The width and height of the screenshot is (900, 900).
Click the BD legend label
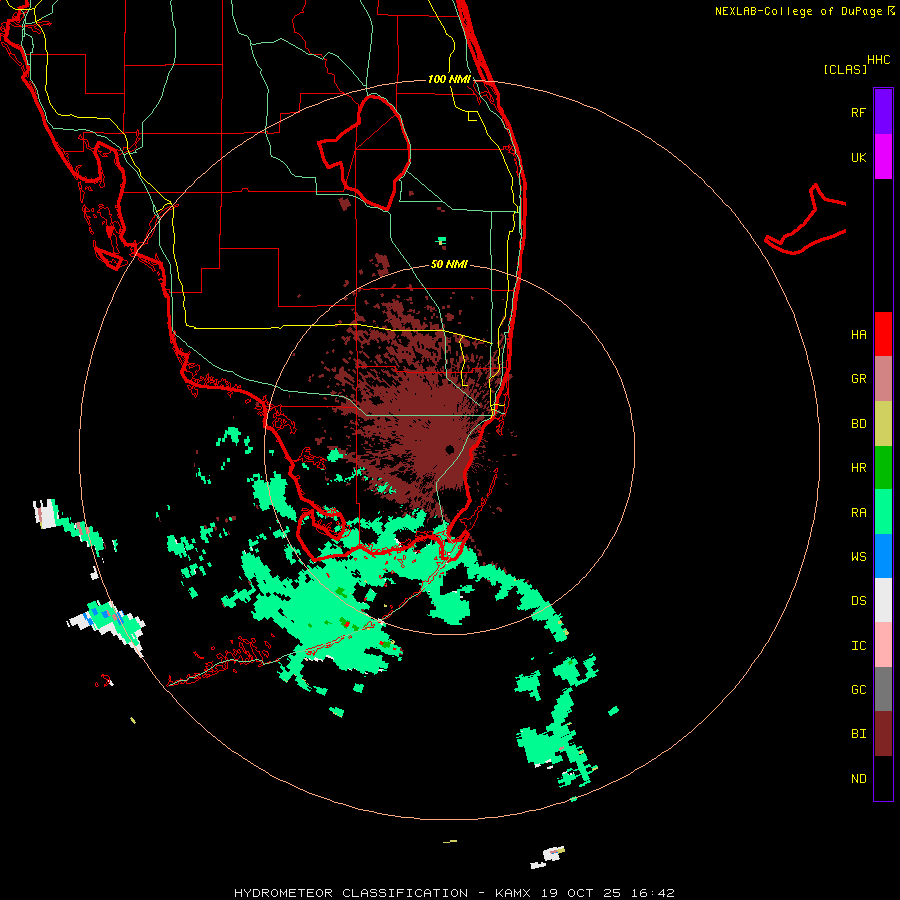(x=858, y=424)
